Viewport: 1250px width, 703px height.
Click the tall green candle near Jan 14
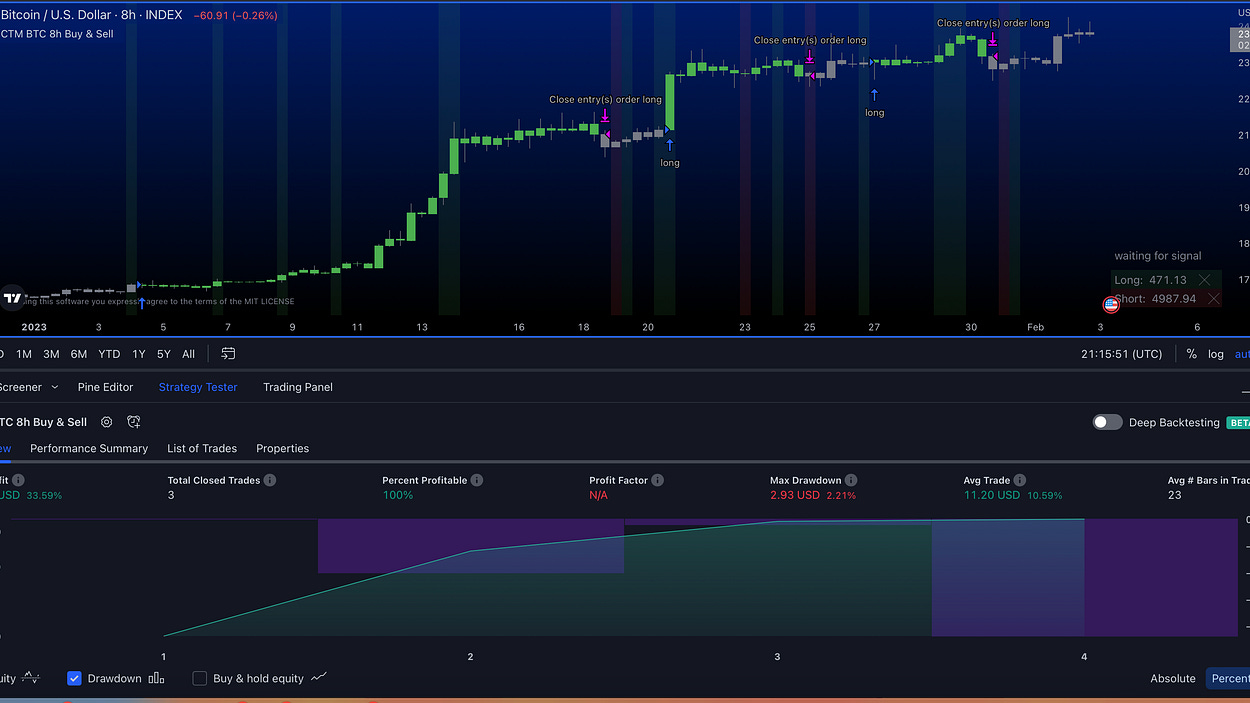point(453,155)
